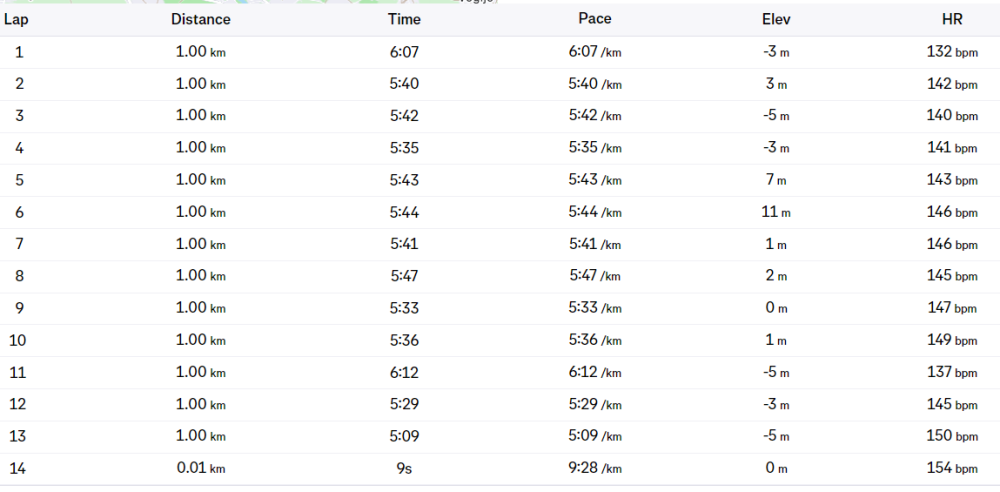The width and height of the screenshot is (1000, 492).
Task: Click the Distance column header
Action: point(200,20)
